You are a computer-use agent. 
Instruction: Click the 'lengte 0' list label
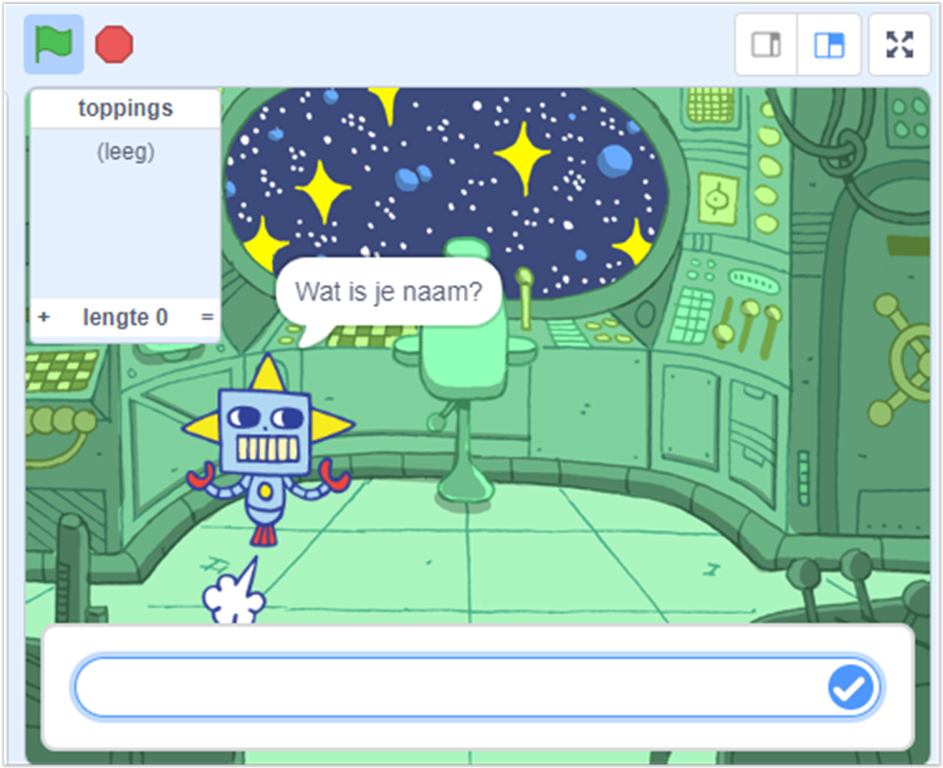point(125,317)
